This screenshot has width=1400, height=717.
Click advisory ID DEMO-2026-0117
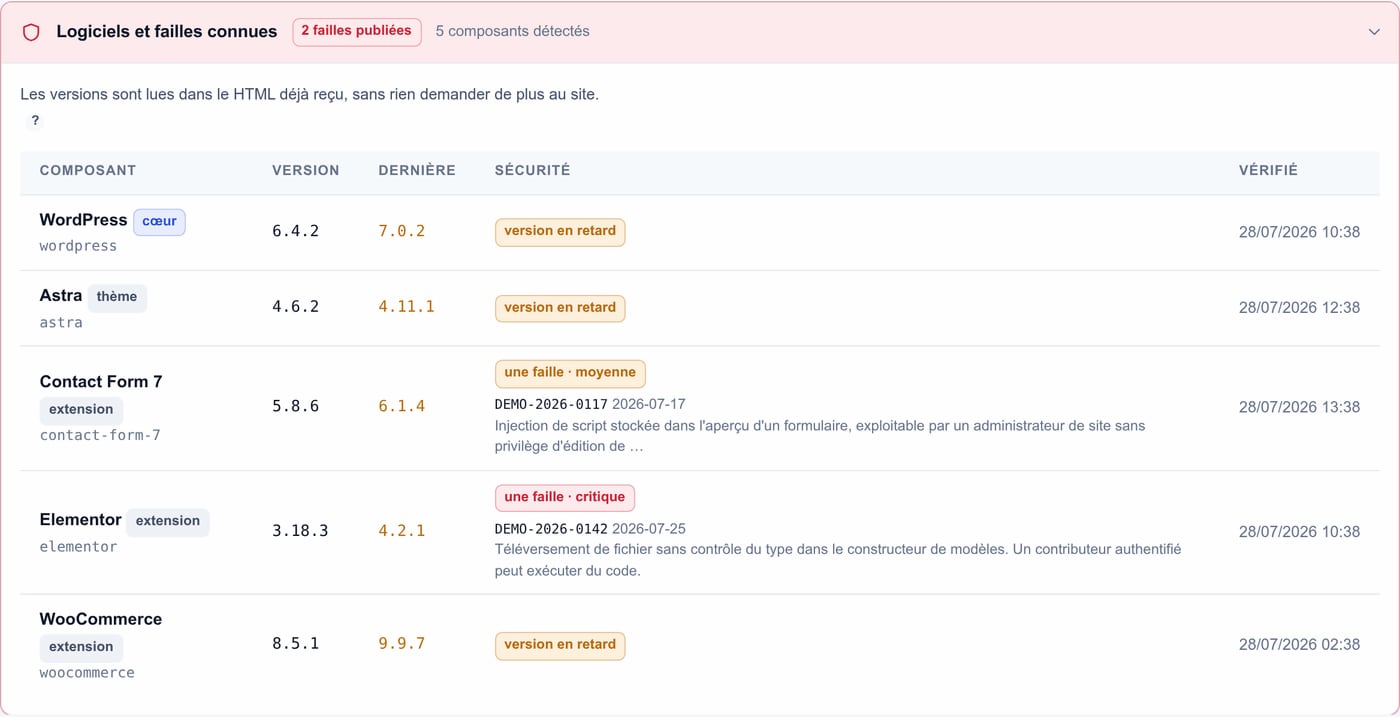(551, 405)
